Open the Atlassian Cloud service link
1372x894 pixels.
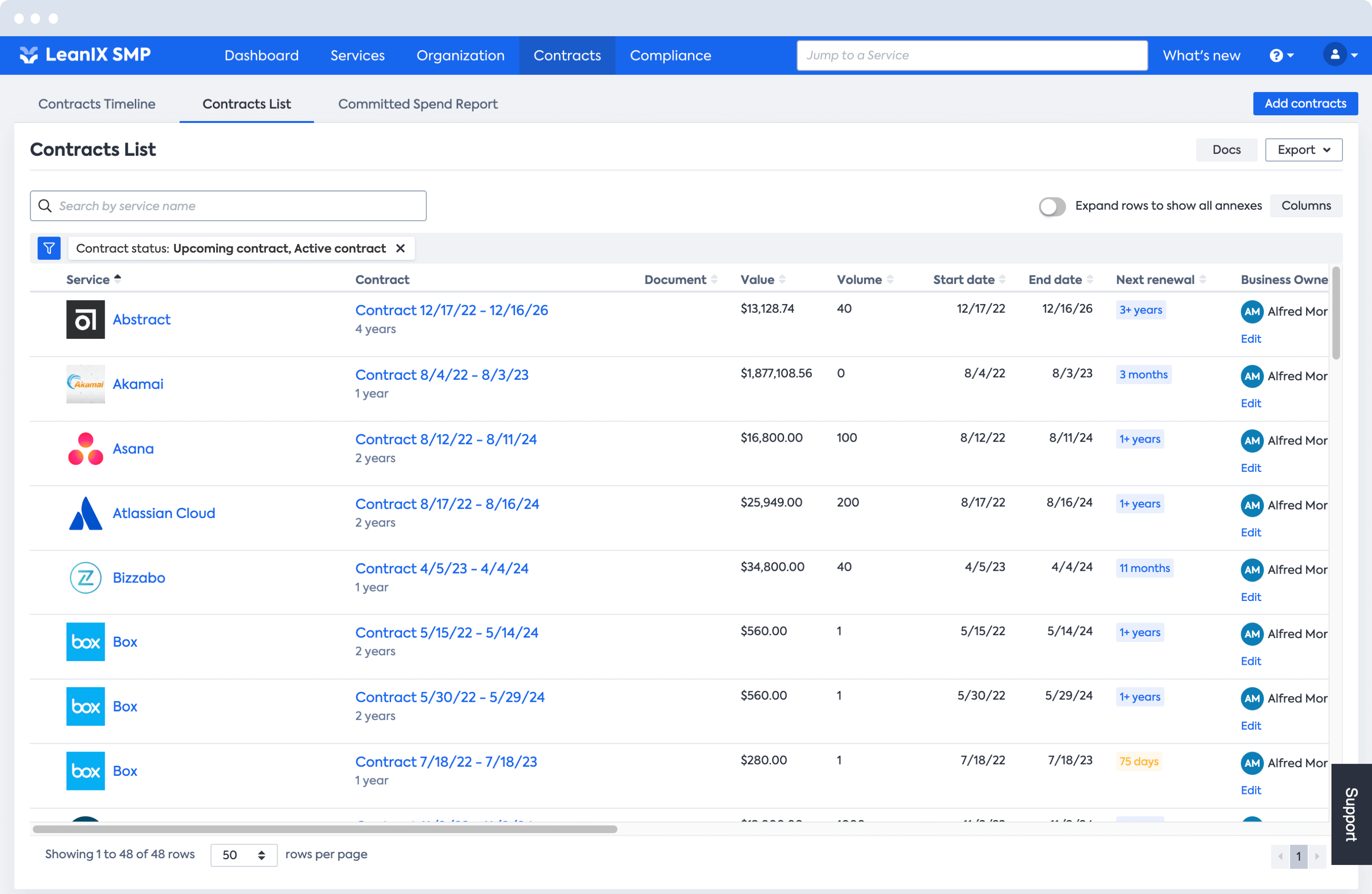tap(164, 513)
